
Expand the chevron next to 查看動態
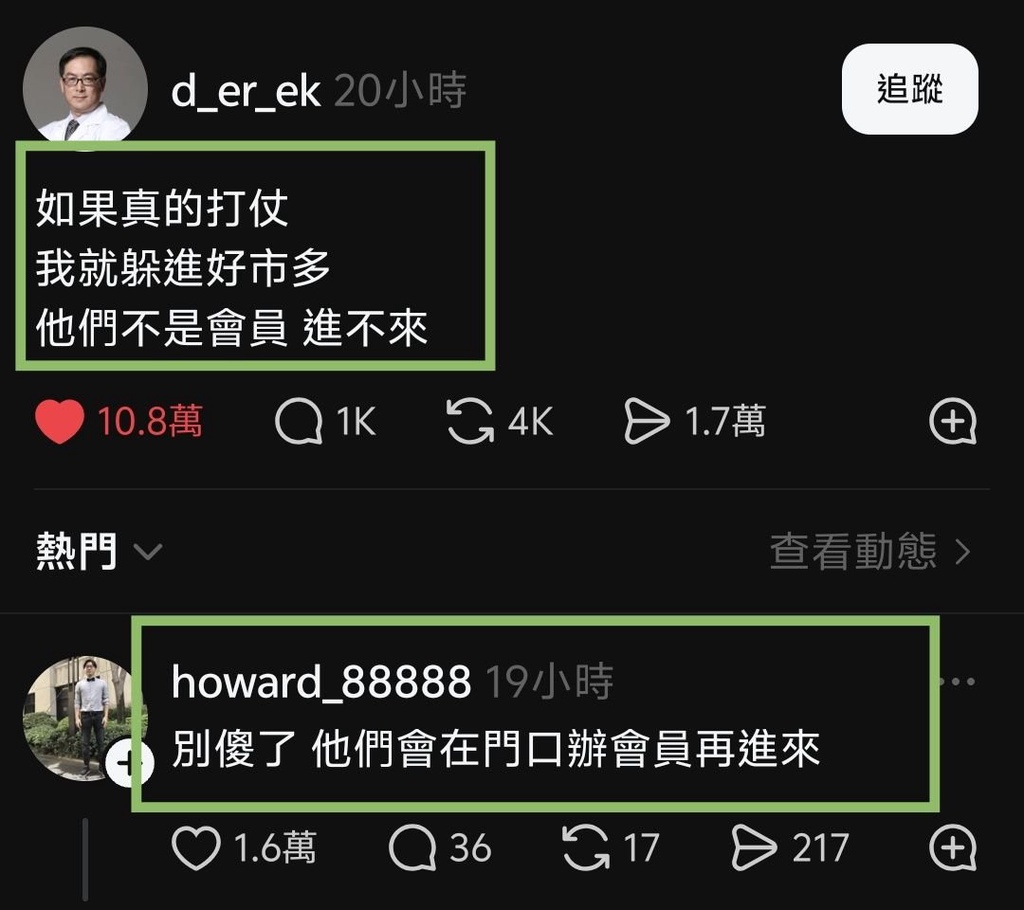click(963, 552)
